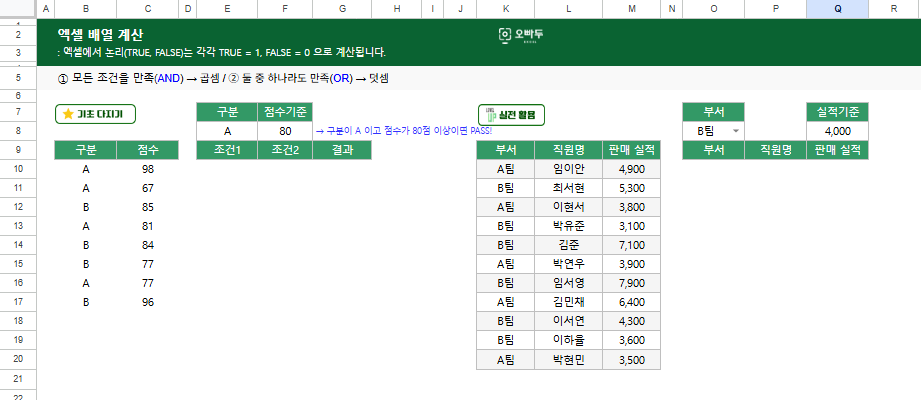Viewport: 921px width, 400px height.
Task: Select score cell 85
Action: coord(147,207)
